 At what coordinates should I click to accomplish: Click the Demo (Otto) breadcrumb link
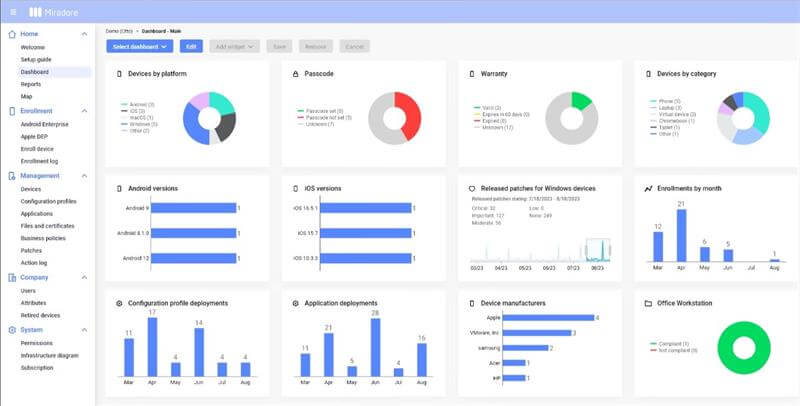point(120,31)
